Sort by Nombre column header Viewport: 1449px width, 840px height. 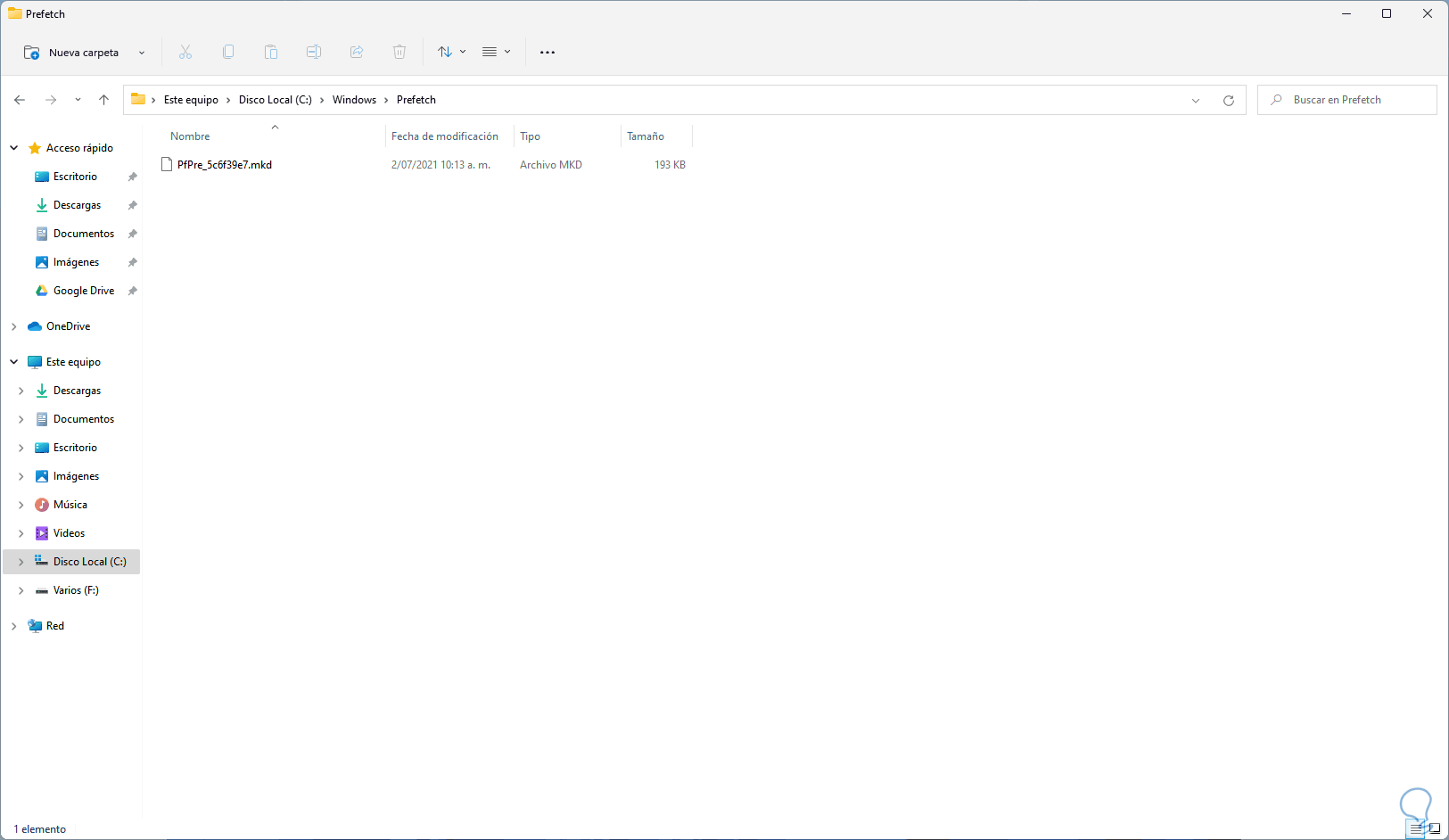pyautogui.click(x=190, y=136)
